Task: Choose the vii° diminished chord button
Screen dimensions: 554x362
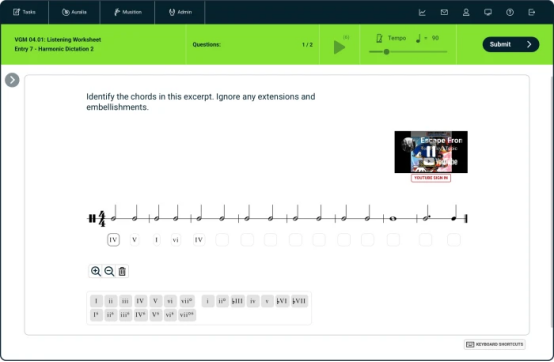Action: 187,301
